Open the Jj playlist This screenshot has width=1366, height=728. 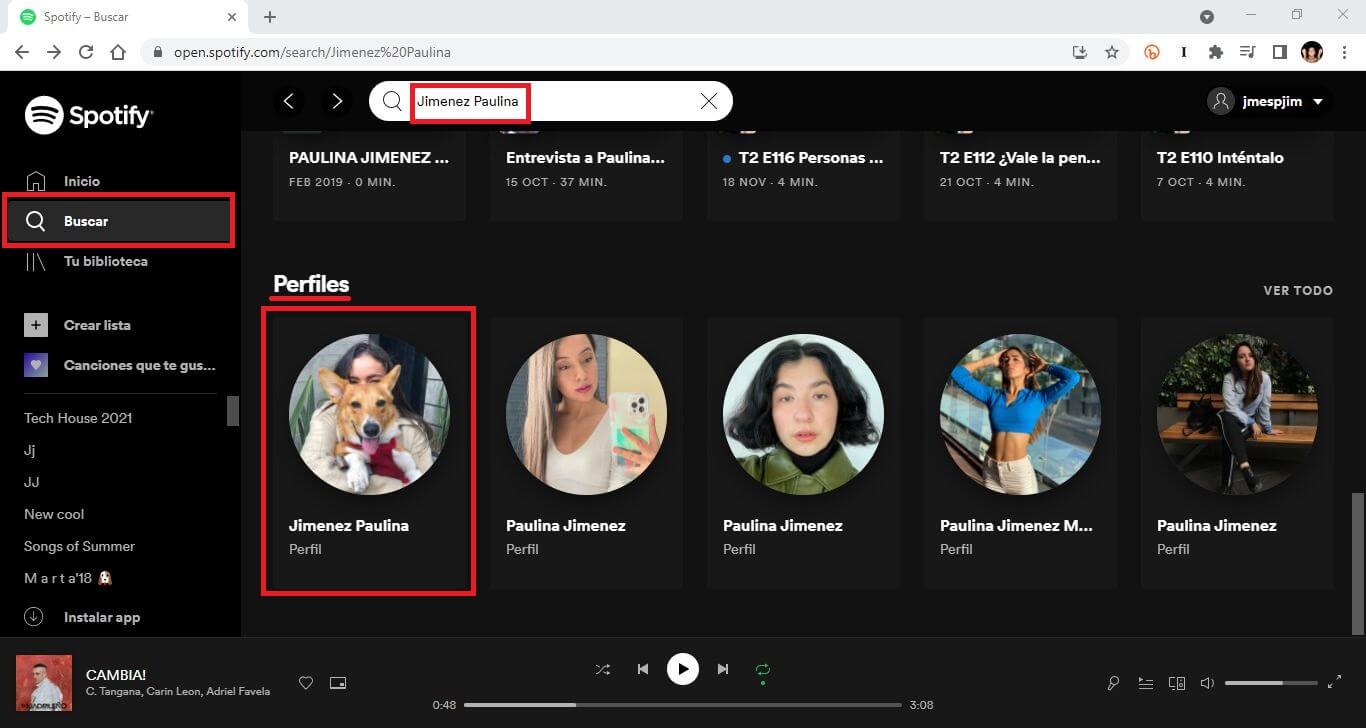(30, 450)
